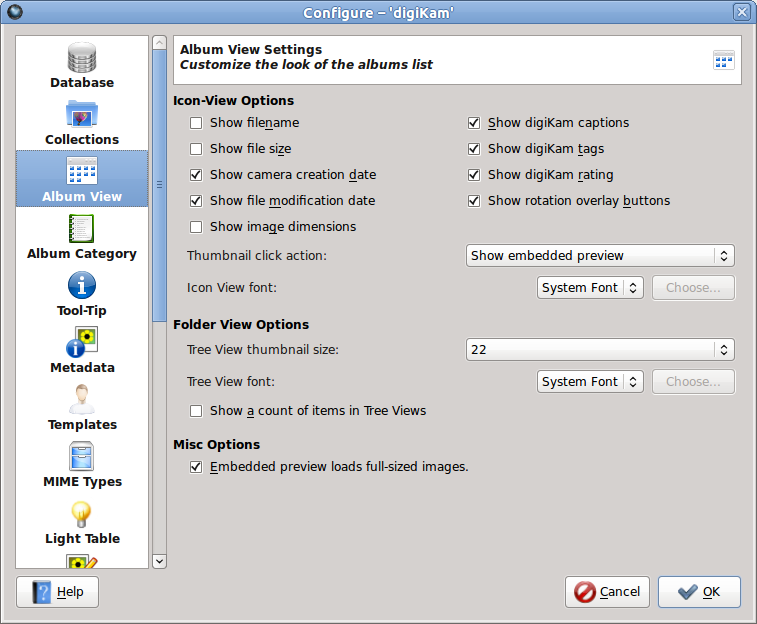
Task: Enable Show filename checkbox
Action: click(x=196, y=123)
